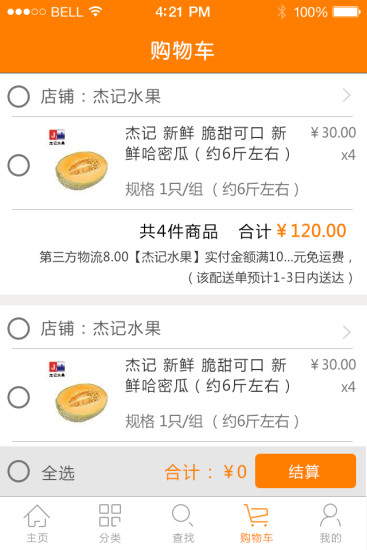The width and height of the screenshot is (367, 550).
Task: Expand second 杰记水果 shop via chevron arrow
Action: (x=347, y=332)
